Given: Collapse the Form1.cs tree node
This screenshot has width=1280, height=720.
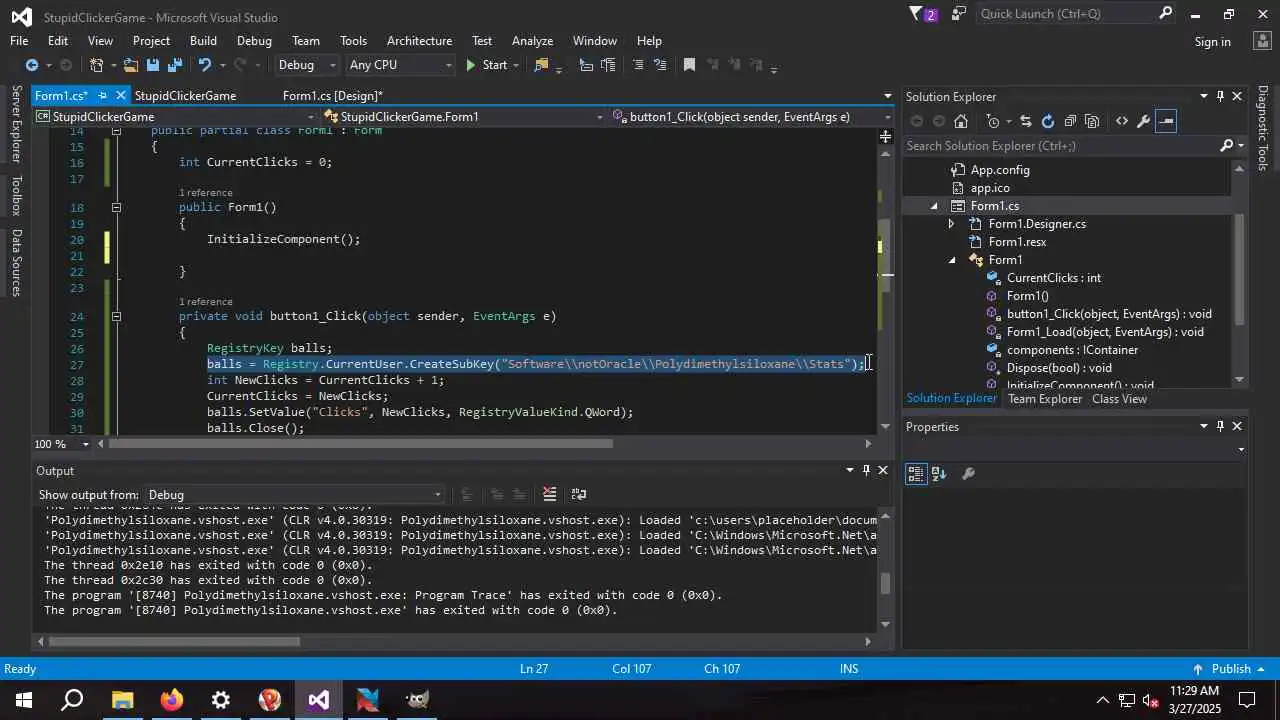Looking at the screenshot, I should click(935, 206).
